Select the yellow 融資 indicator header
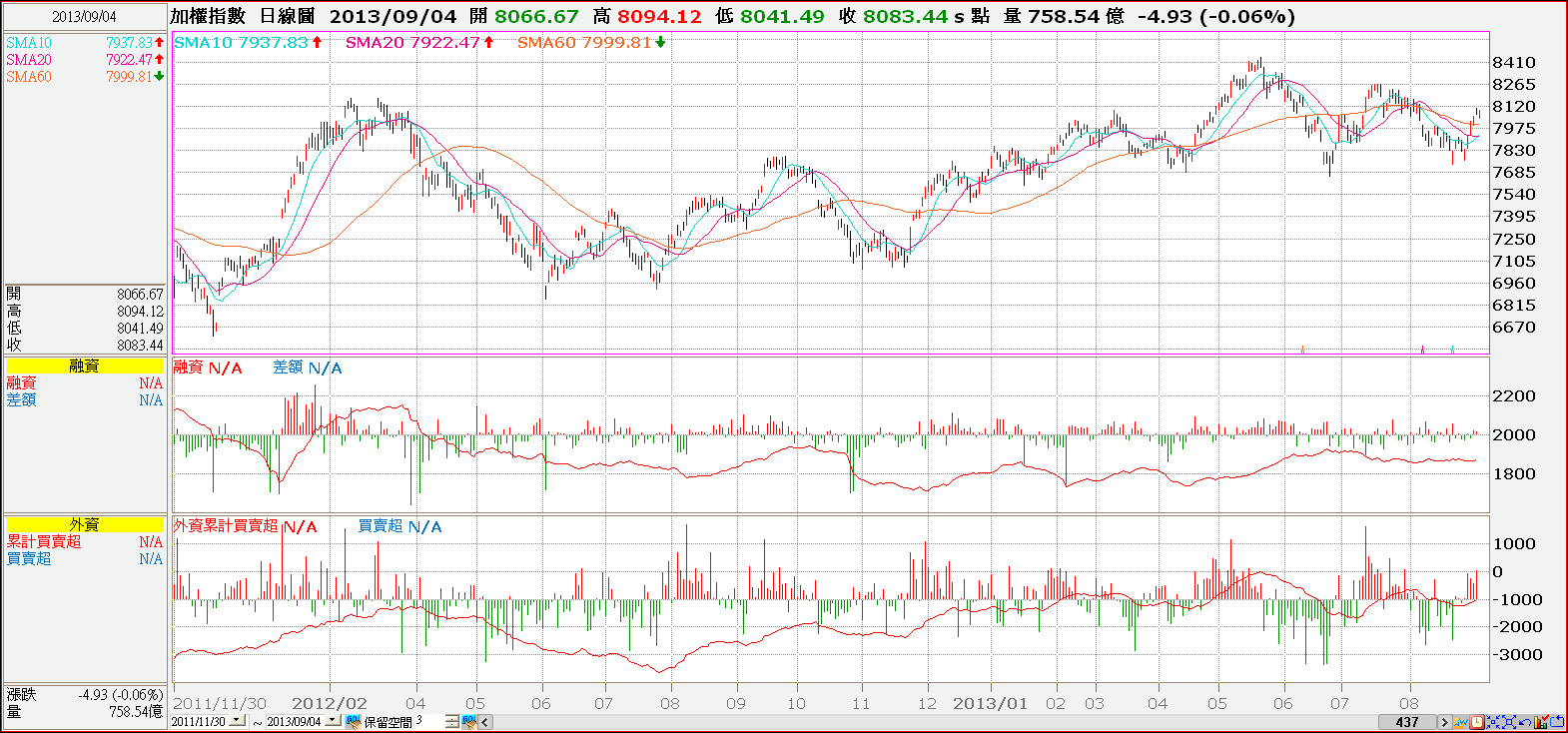 (85, 366)
